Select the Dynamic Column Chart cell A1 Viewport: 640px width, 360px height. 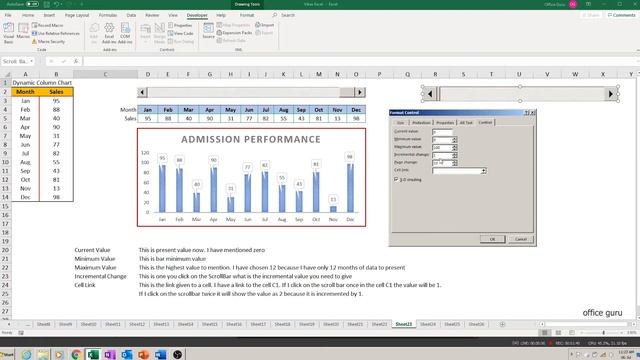click(x=25, y=82)
